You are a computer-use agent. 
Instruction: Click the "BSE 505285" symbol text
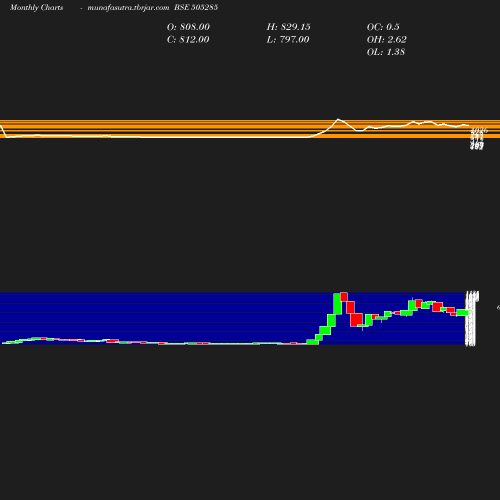pyautogui.click(x=196, y=7)
